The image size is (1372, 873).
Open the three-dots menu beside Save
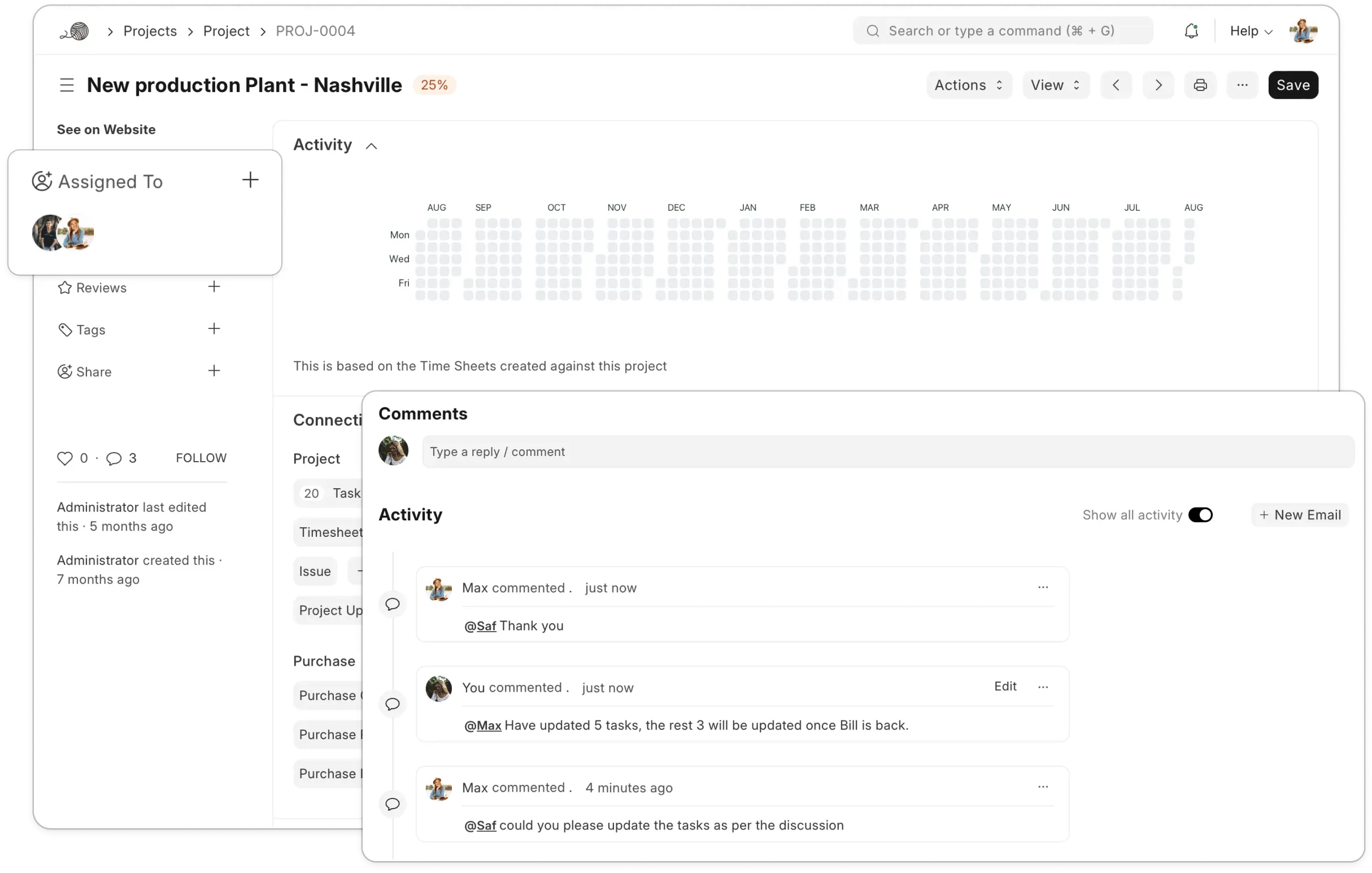click(x=1242, y=85)
